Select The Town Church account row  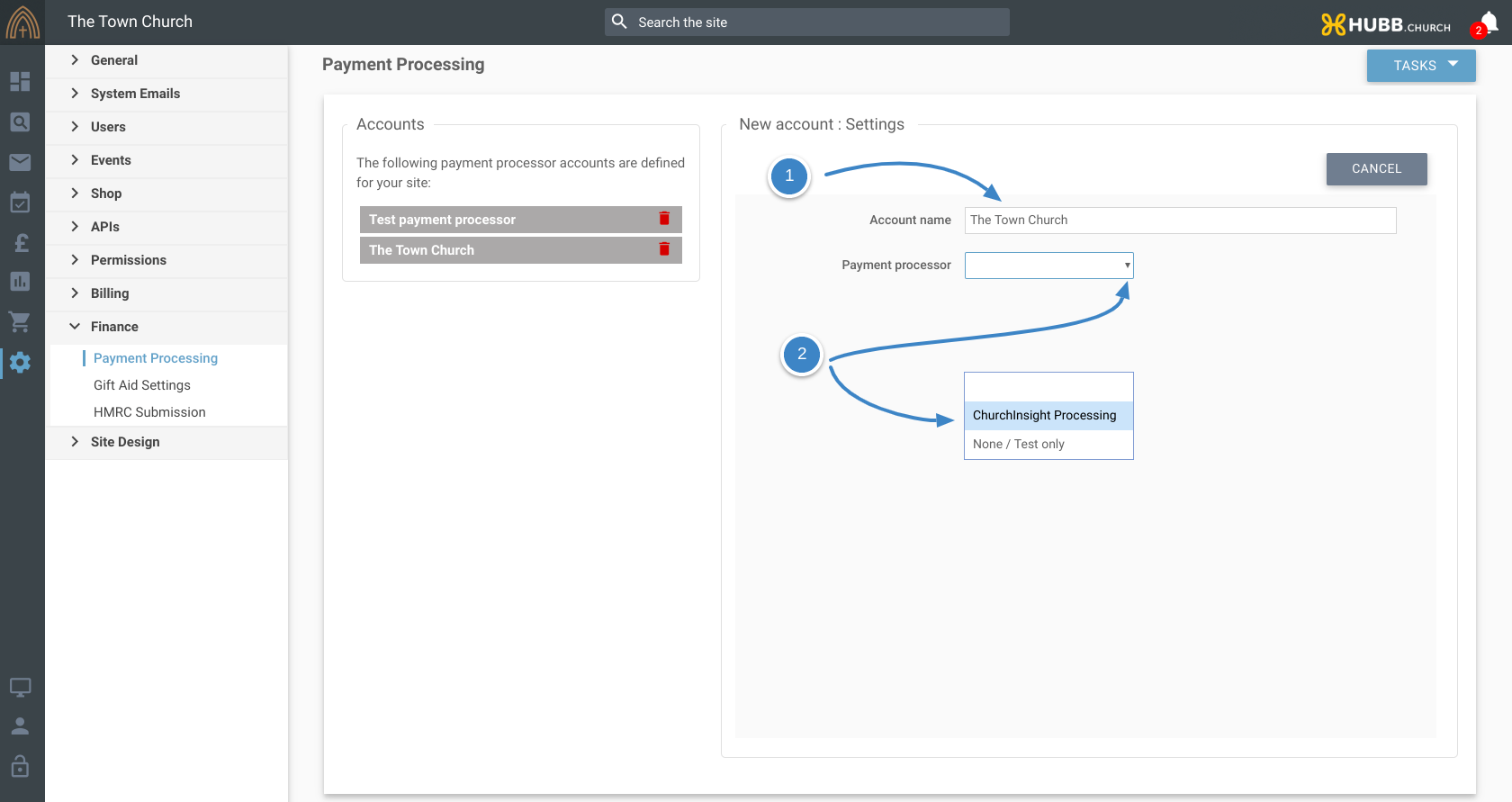point(520,250)
